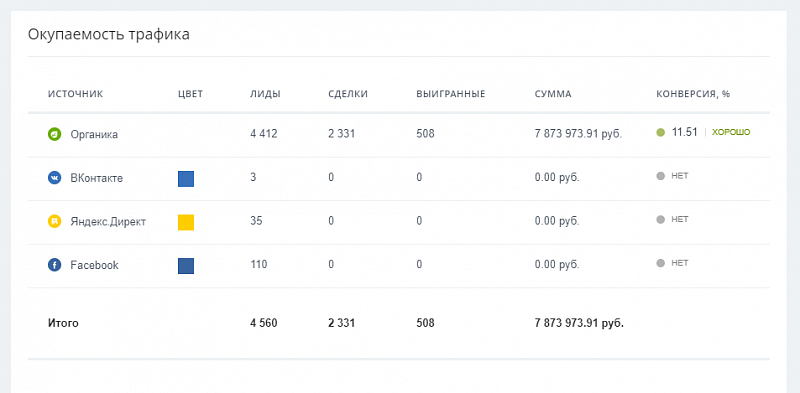Click 0.00 руб. in the Яндекс.Директ row

point(557,222)
